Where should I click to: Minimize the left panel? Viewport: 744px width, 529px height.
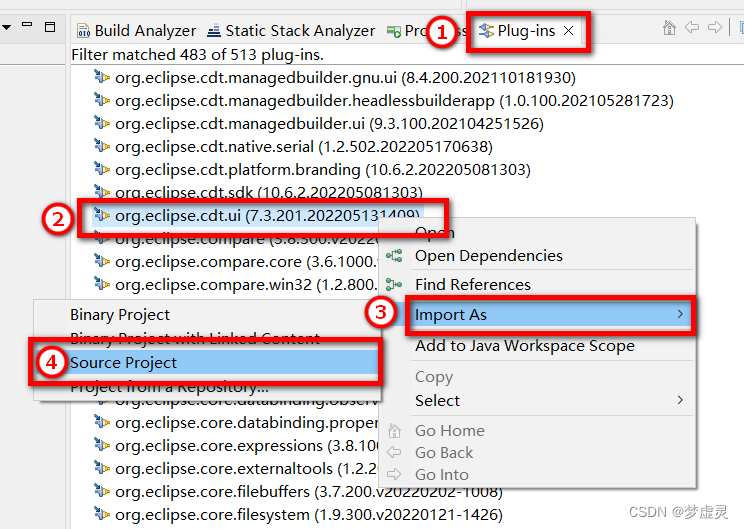point(27,24)
